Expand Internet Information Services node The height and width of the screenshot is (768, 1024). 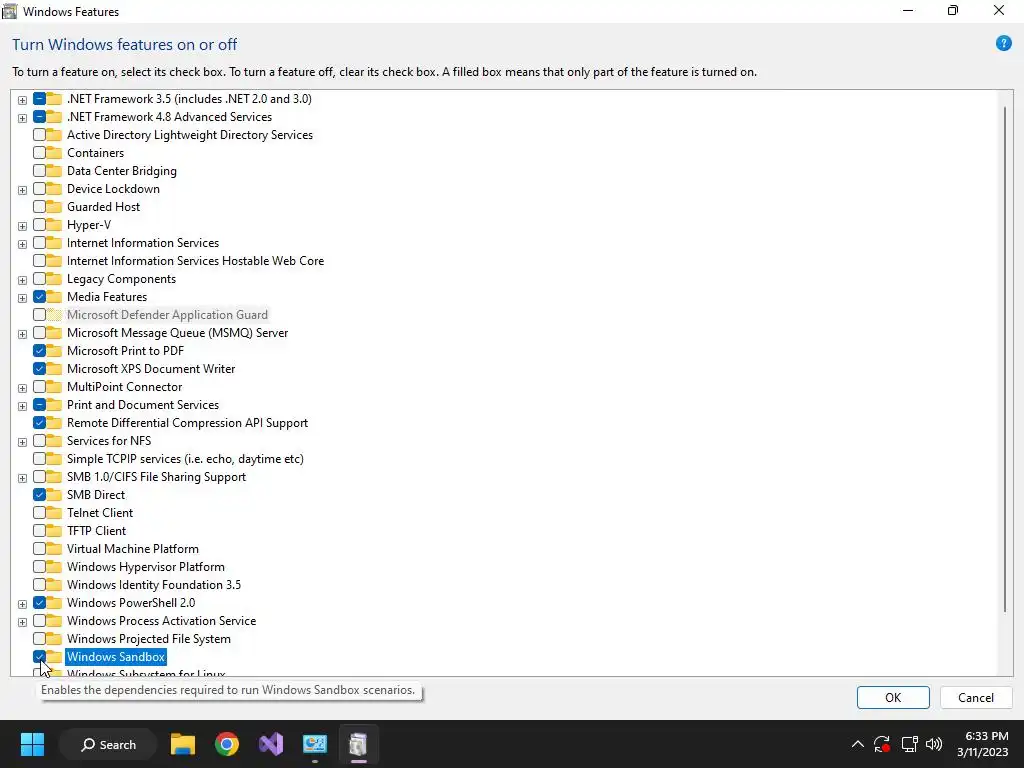coord(22,244)
